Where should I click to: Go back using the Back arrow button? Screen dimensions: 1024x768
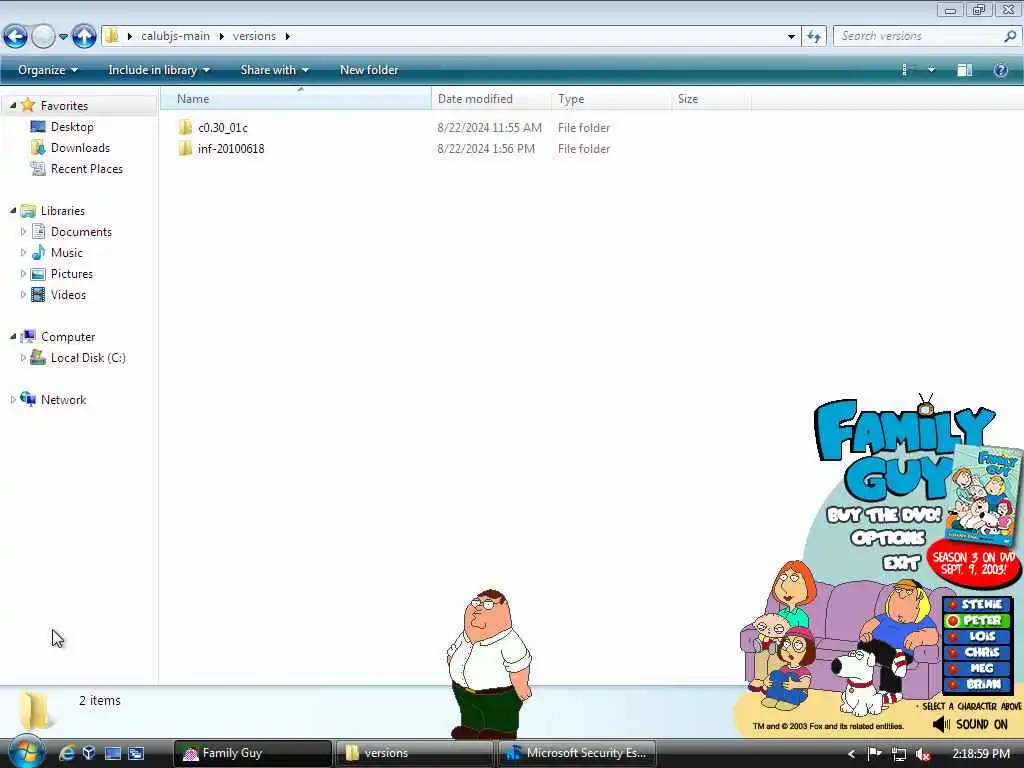tap(16, 36)
